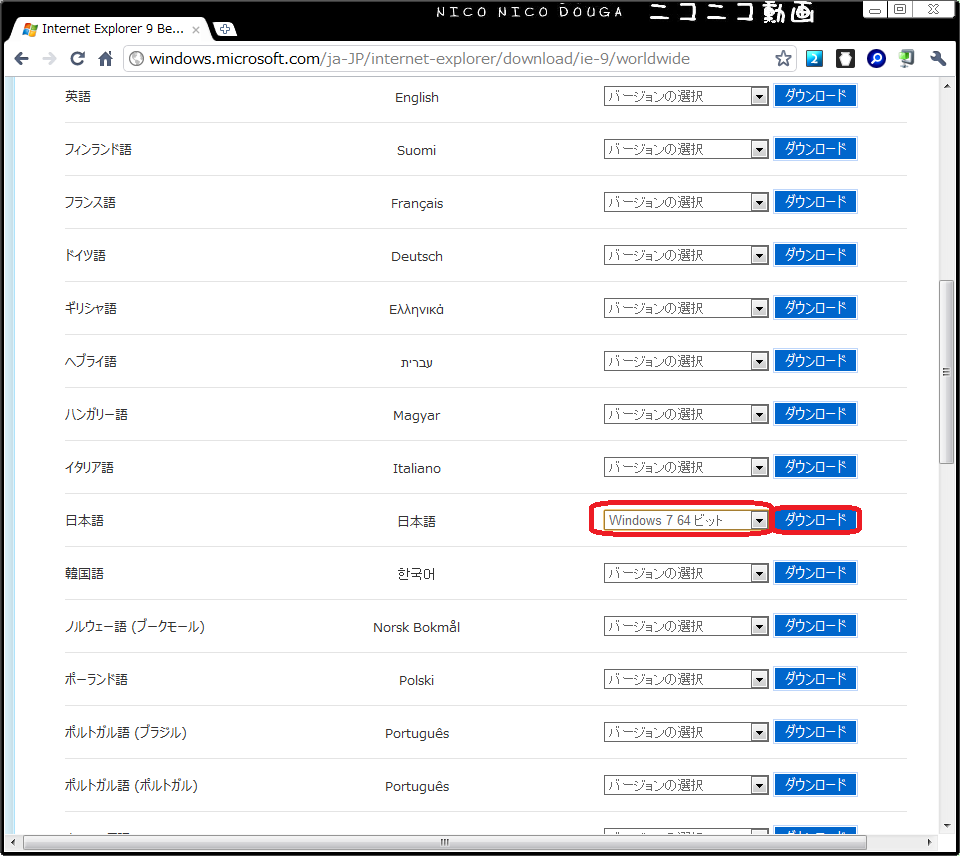Click the イタリア語 language label
This screenshot has height=856, width=960.
point(89,468)
